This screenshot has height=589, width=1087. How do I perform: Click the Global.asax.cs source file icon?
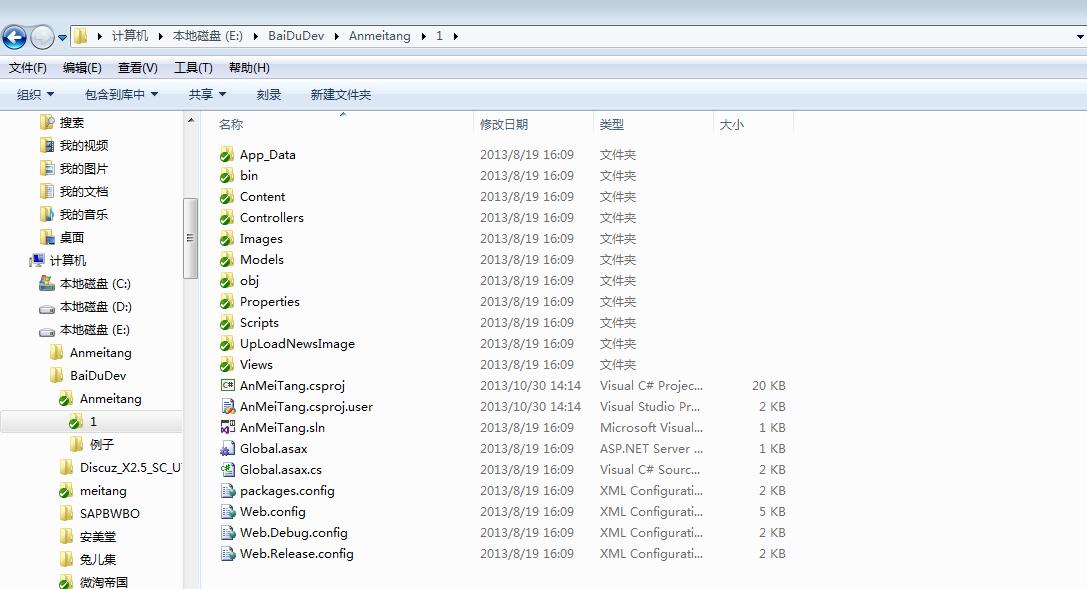point(227,470)
